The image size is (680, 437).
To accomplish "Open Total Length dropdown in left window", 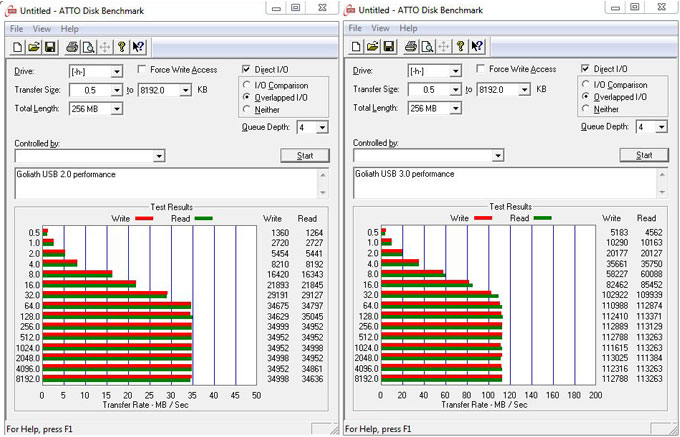I will (x=117, y=109).
